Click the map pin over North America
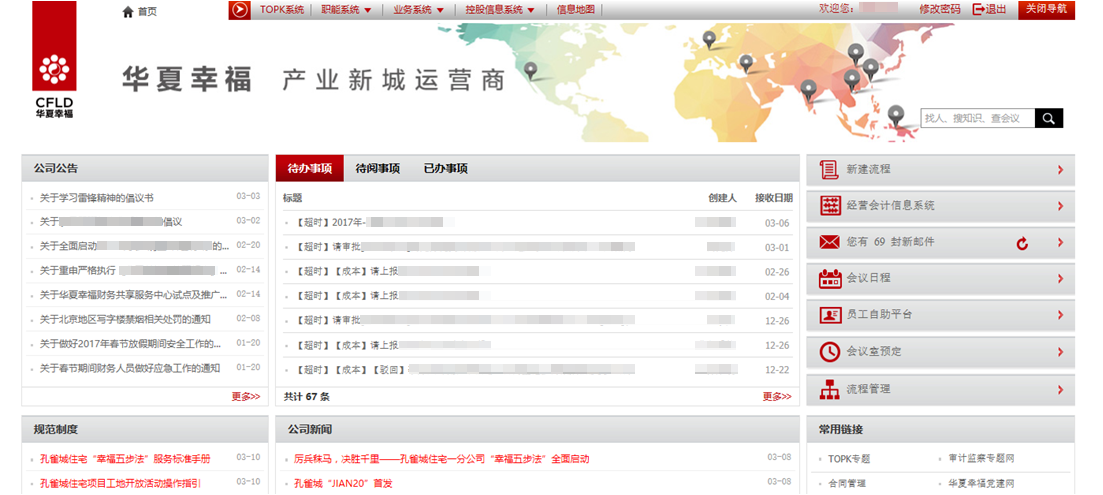 point(530,70)
